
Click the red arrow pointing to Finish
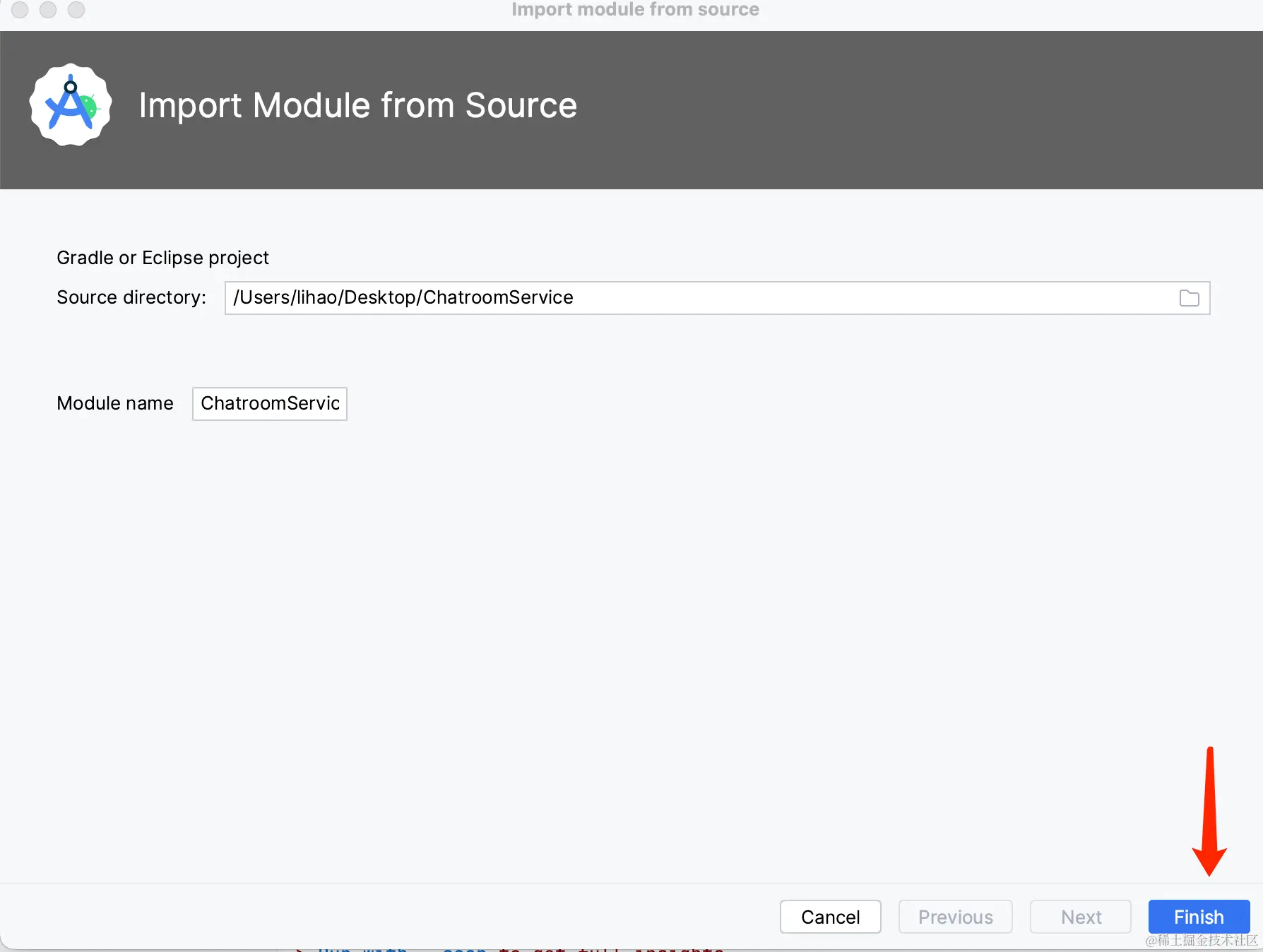coord(1209,812)
